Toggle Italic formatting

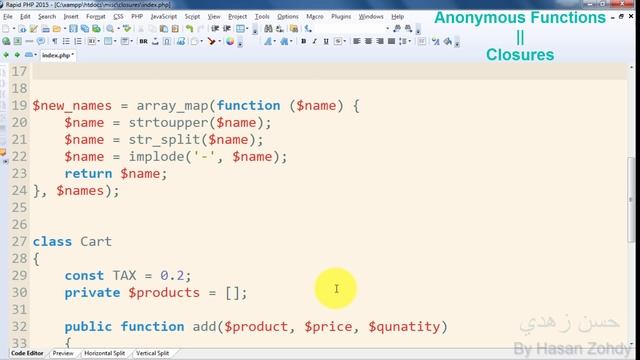click(x=315, y=41)
